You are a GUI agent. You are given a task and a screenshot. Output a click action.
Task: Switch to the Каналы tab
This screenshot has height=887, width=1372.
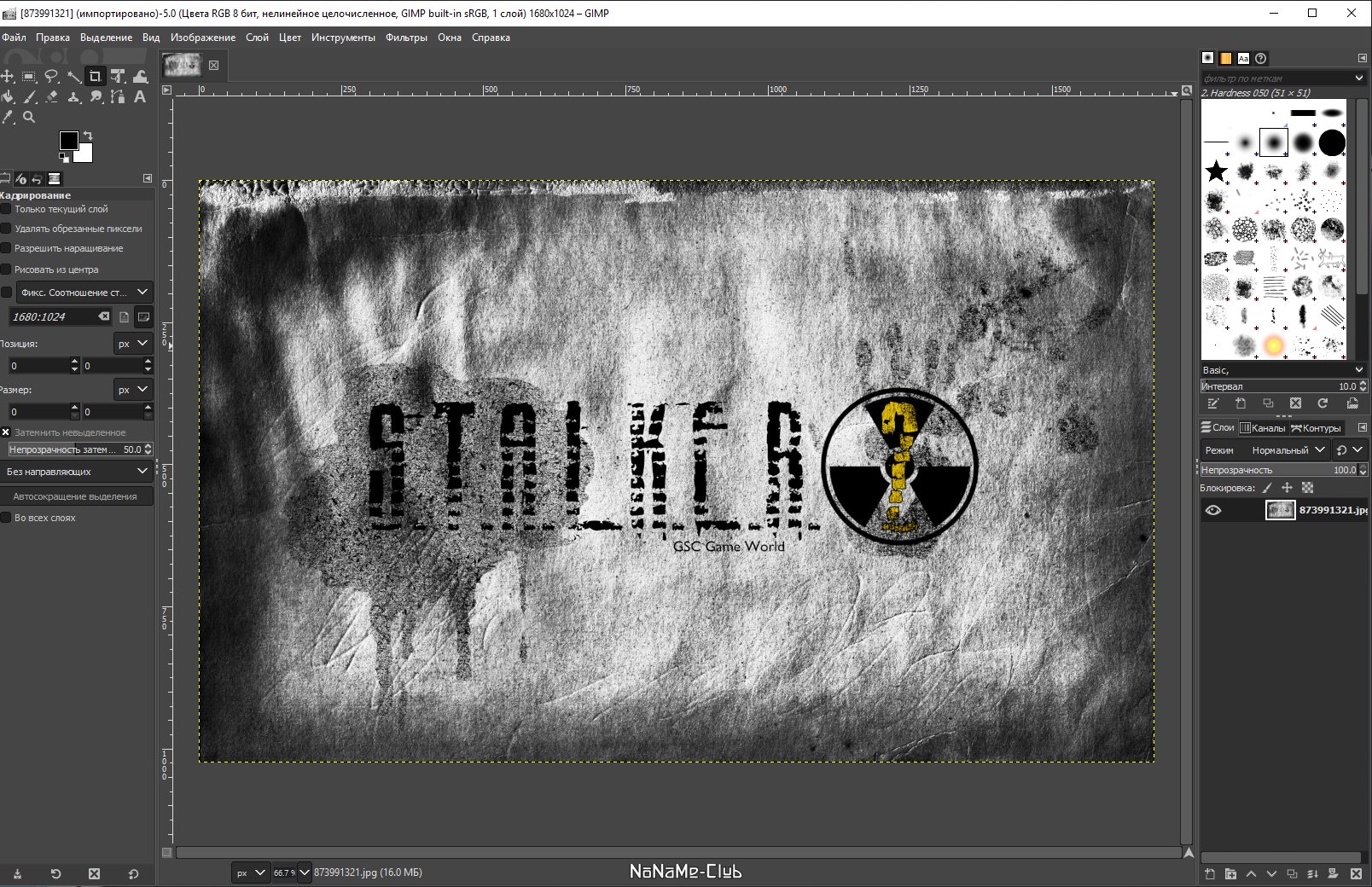pos(1262,428)
